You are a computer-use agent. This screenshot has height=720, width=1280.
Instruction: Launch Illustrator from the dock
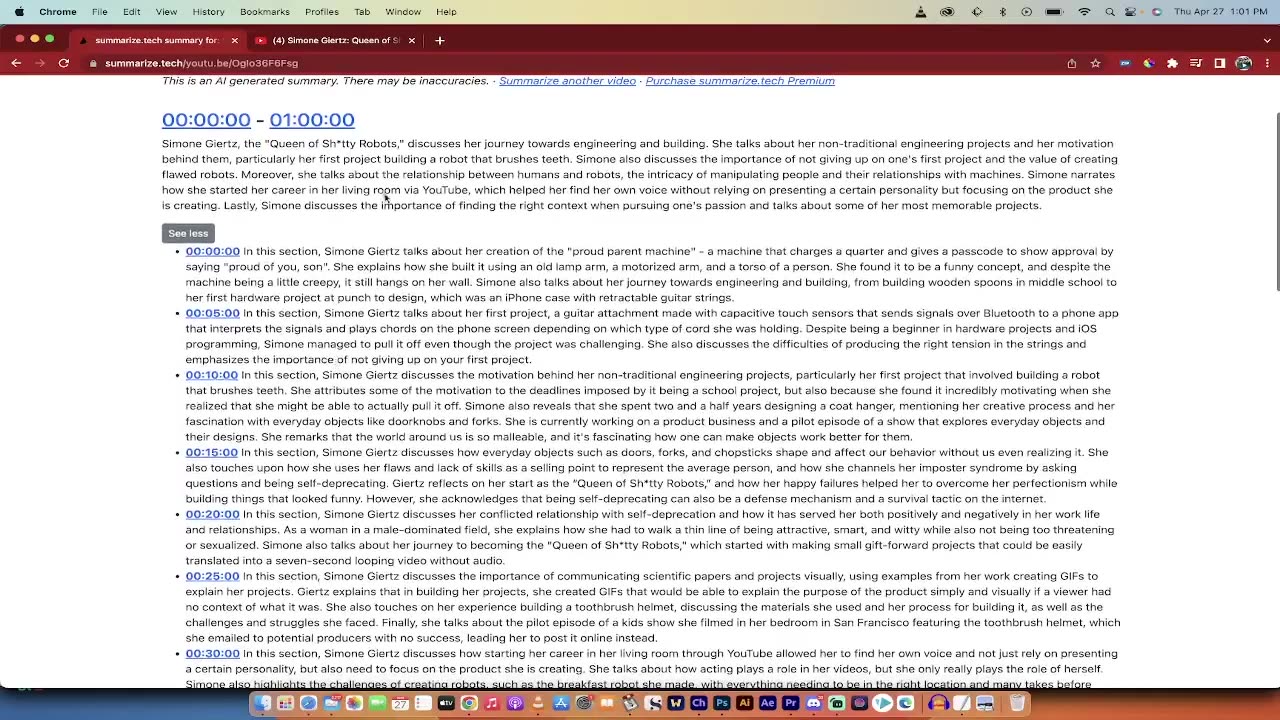click(744, 703)
